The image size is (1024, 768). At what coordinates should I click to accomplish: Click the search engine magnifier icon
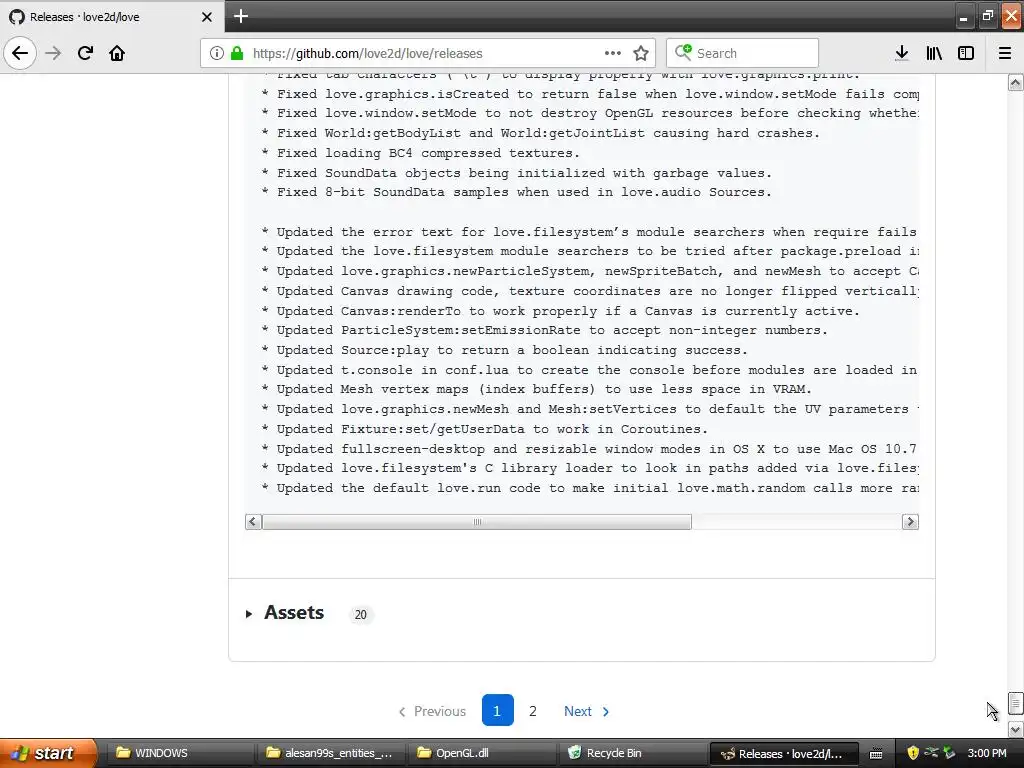pyautogui.click(x=682, y=52)
